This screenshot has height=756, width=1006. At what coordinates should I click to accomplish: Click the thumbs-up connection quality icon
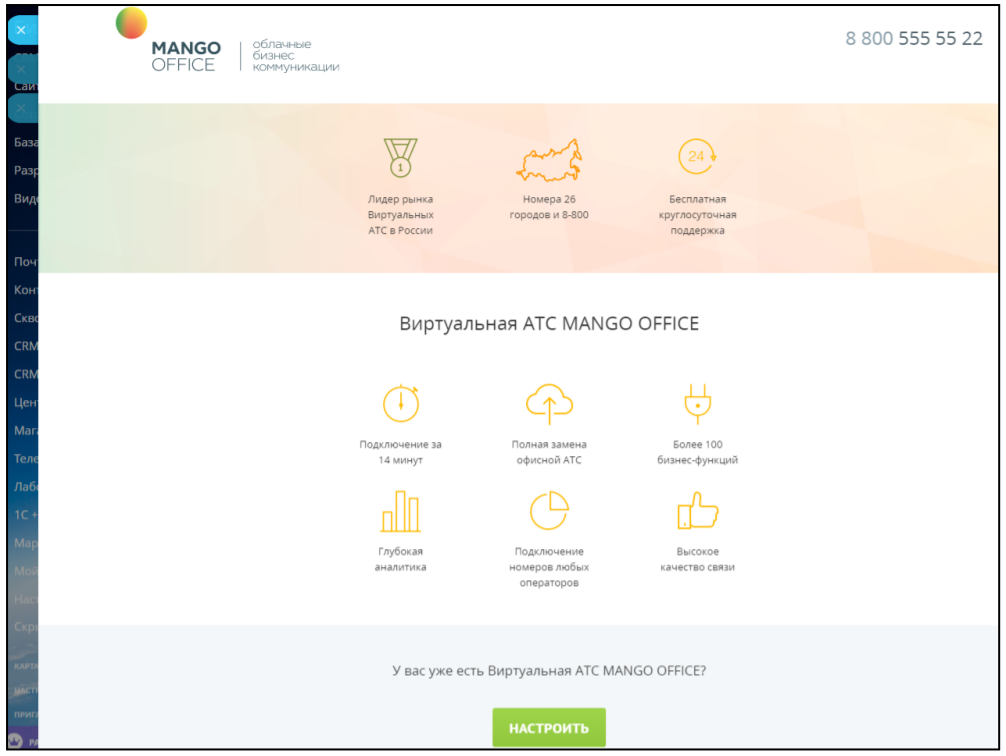pyautogui.click(x=697, y=511)
